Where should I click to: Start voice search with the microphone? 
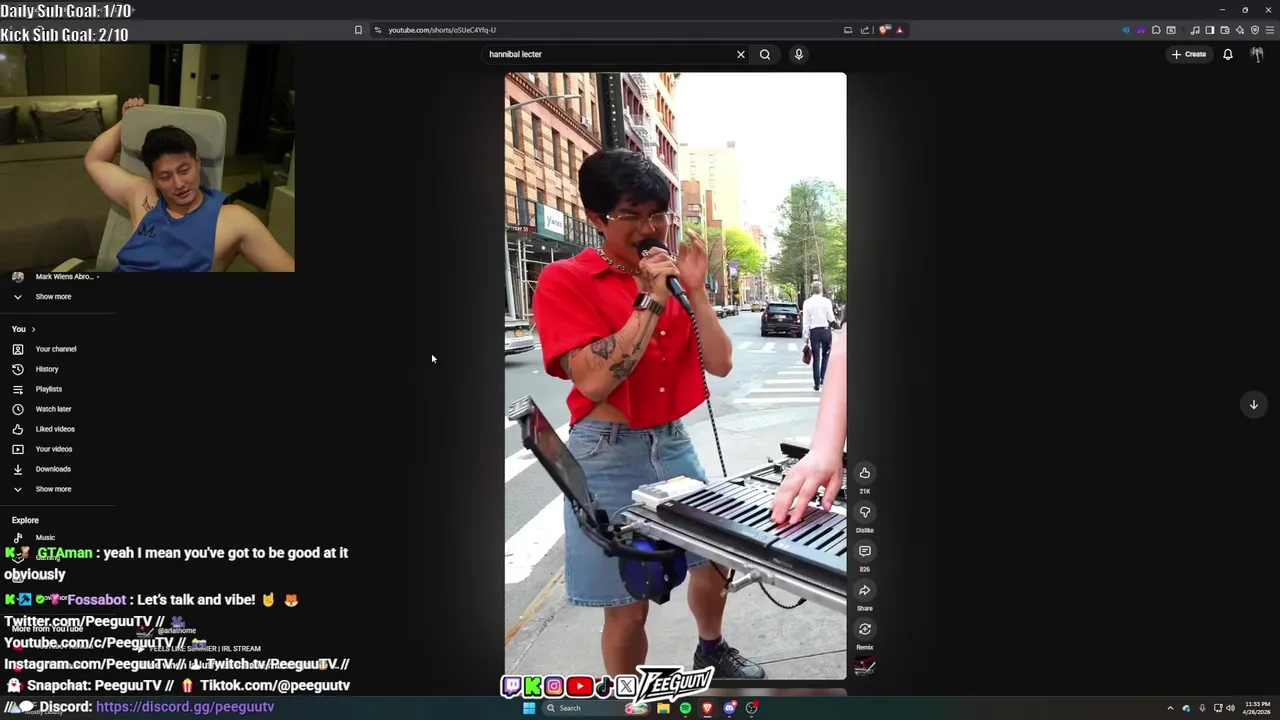point(799,54)
